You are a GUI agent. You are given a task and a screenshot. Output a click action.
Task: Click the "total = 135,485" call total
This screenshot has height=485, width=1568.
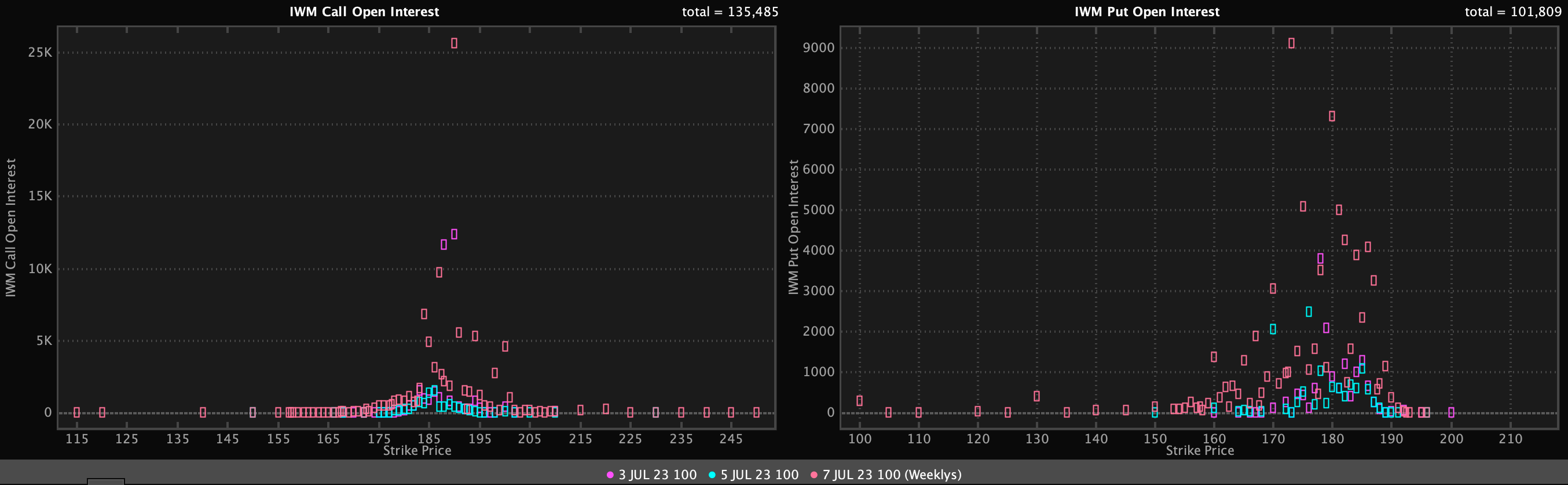[730, 12]
